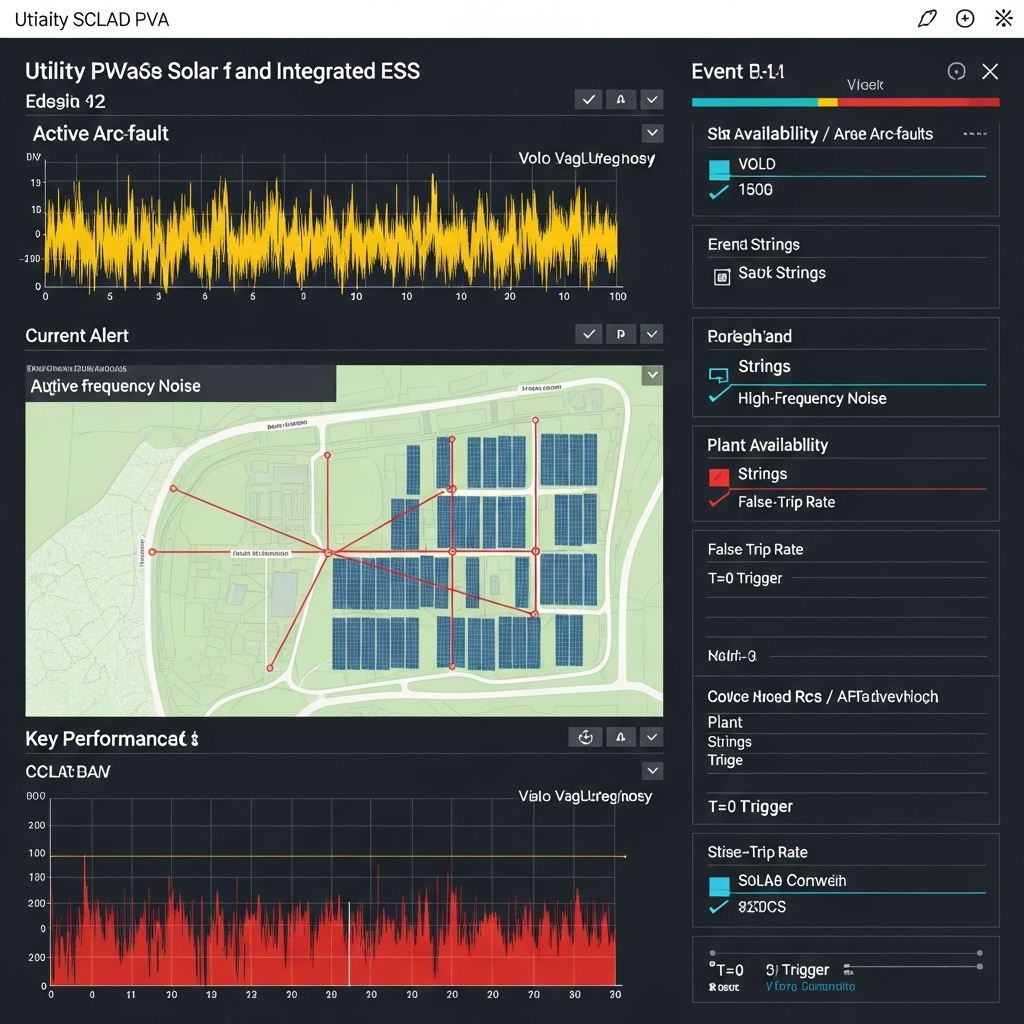Toggle the checkmark above Active Arc-fault chart
The height and width of the screenshot is (1024, 1024).
pyautogui.click(x=588, y=99)
